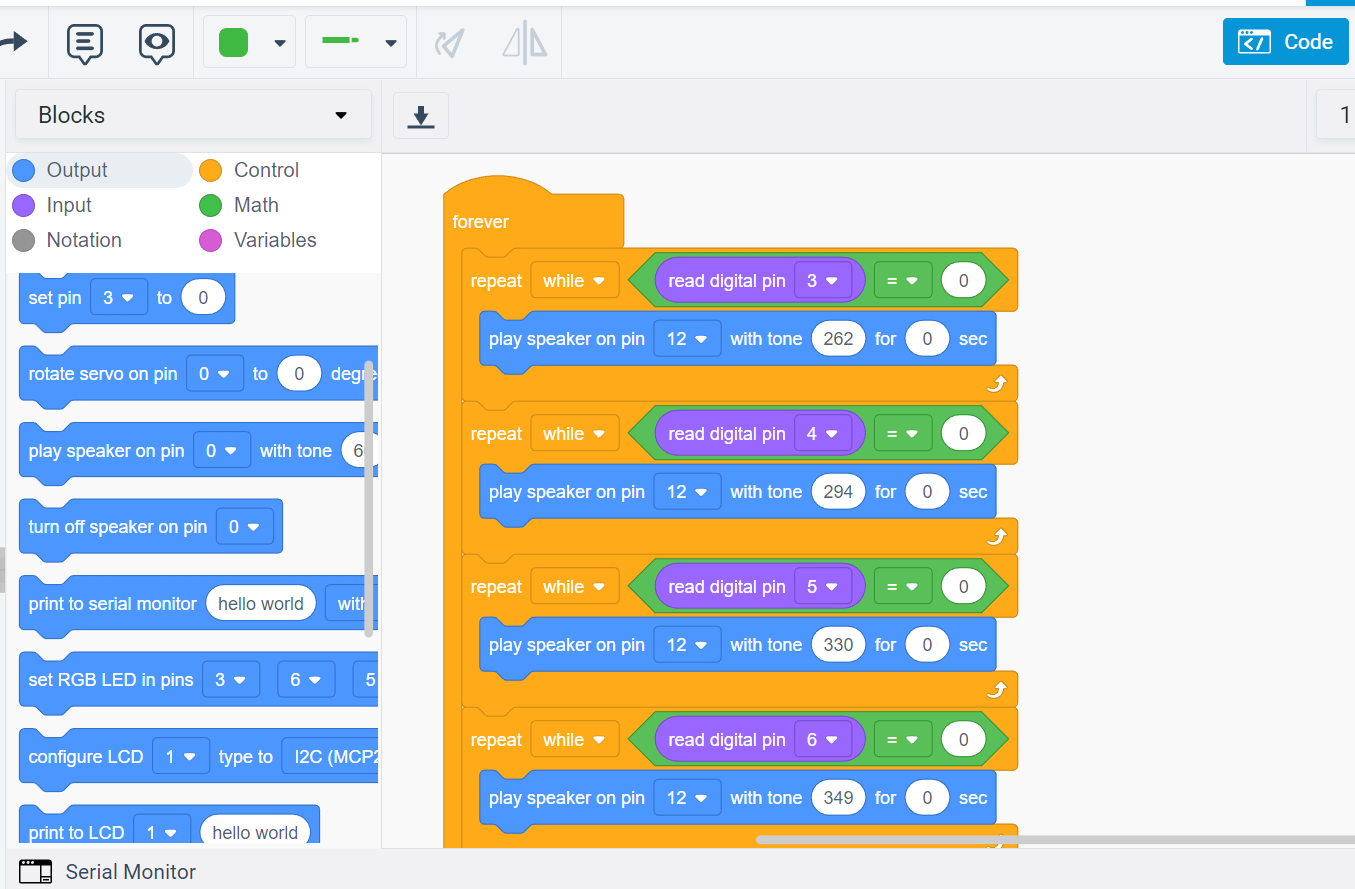
Task: Select the Notation block category
Action: pyautogui.click(x=67, y=240)
